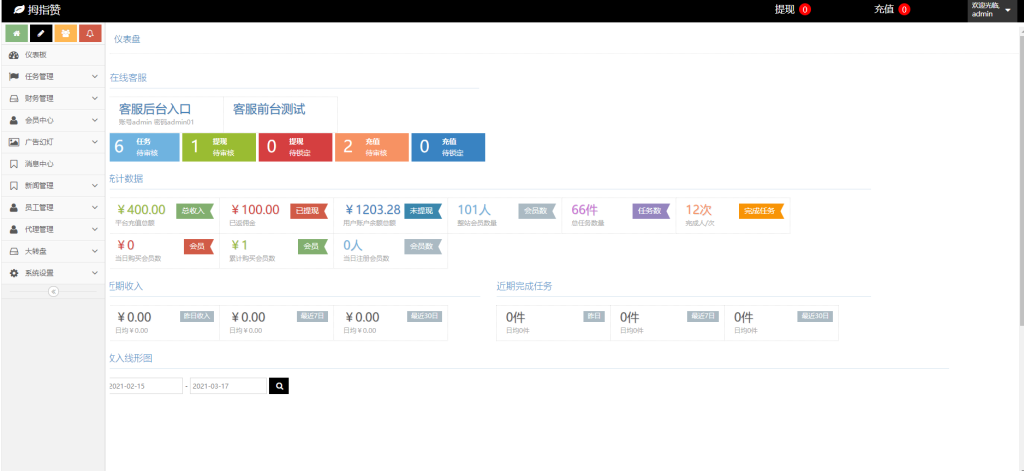
Task: Click the green 总收入 ribbon label
Action: point(194,211)
